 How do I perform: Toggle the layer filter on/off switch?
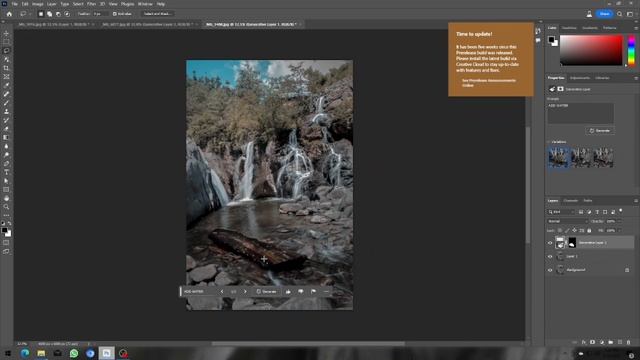point(621,211)
